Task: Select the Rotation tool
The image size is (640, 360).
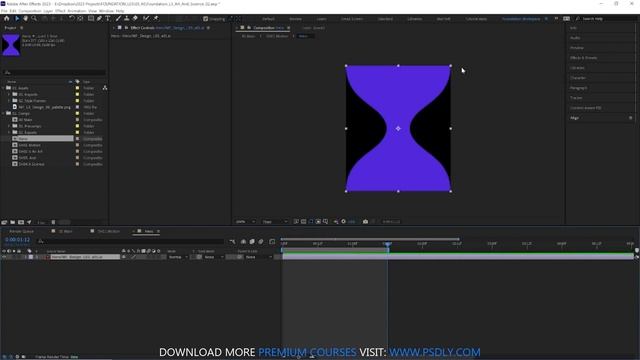Action: (x=71, y=18)
